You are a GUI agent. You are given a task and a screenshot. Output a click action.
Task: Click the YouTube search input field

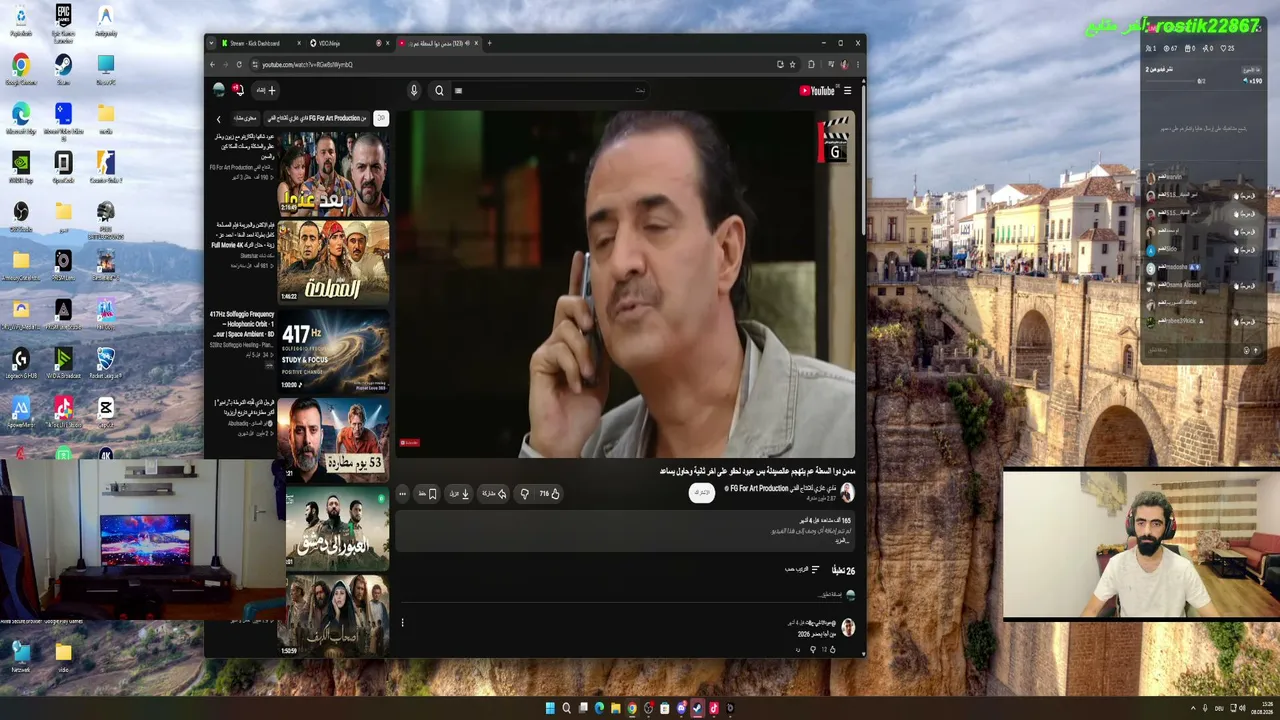pos(550,91)
